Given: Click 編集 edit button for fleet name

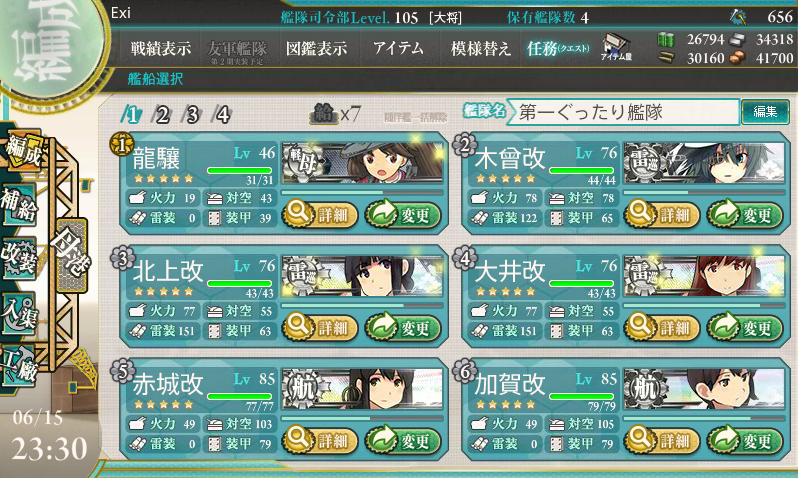Looking at the screenshot, I should [765, 111].
